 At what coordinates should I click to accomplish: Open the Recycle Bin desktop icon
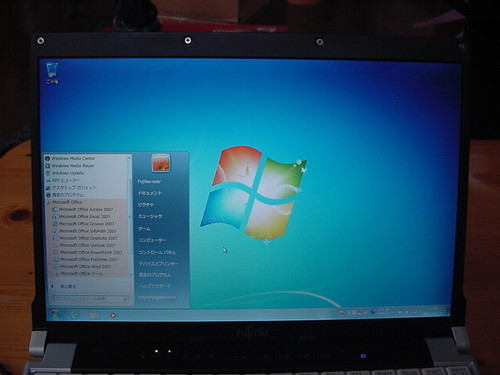(52, 73)
